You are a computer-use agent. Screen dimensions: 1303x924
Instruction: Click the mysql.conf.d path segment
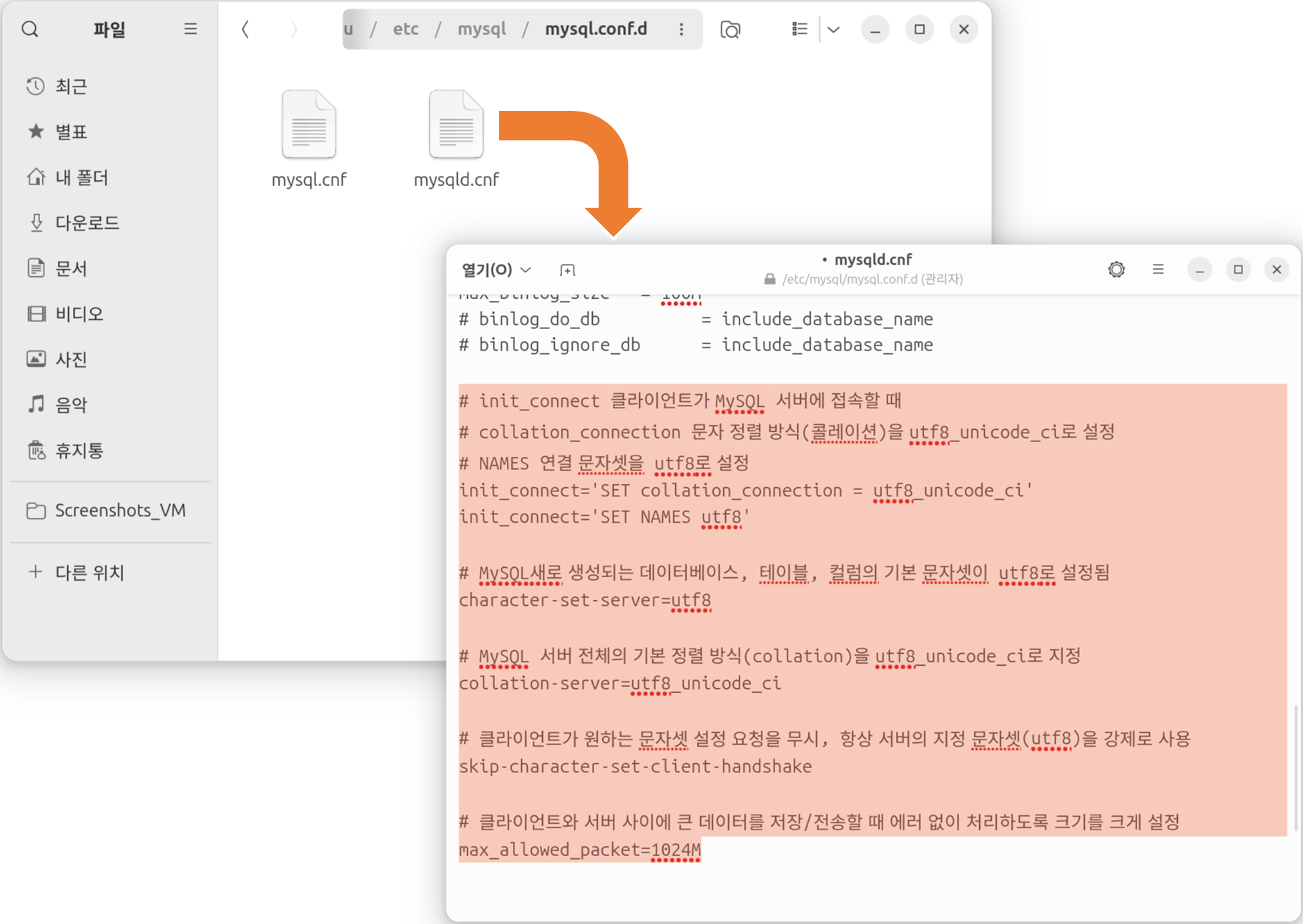(x=596, y=29)
